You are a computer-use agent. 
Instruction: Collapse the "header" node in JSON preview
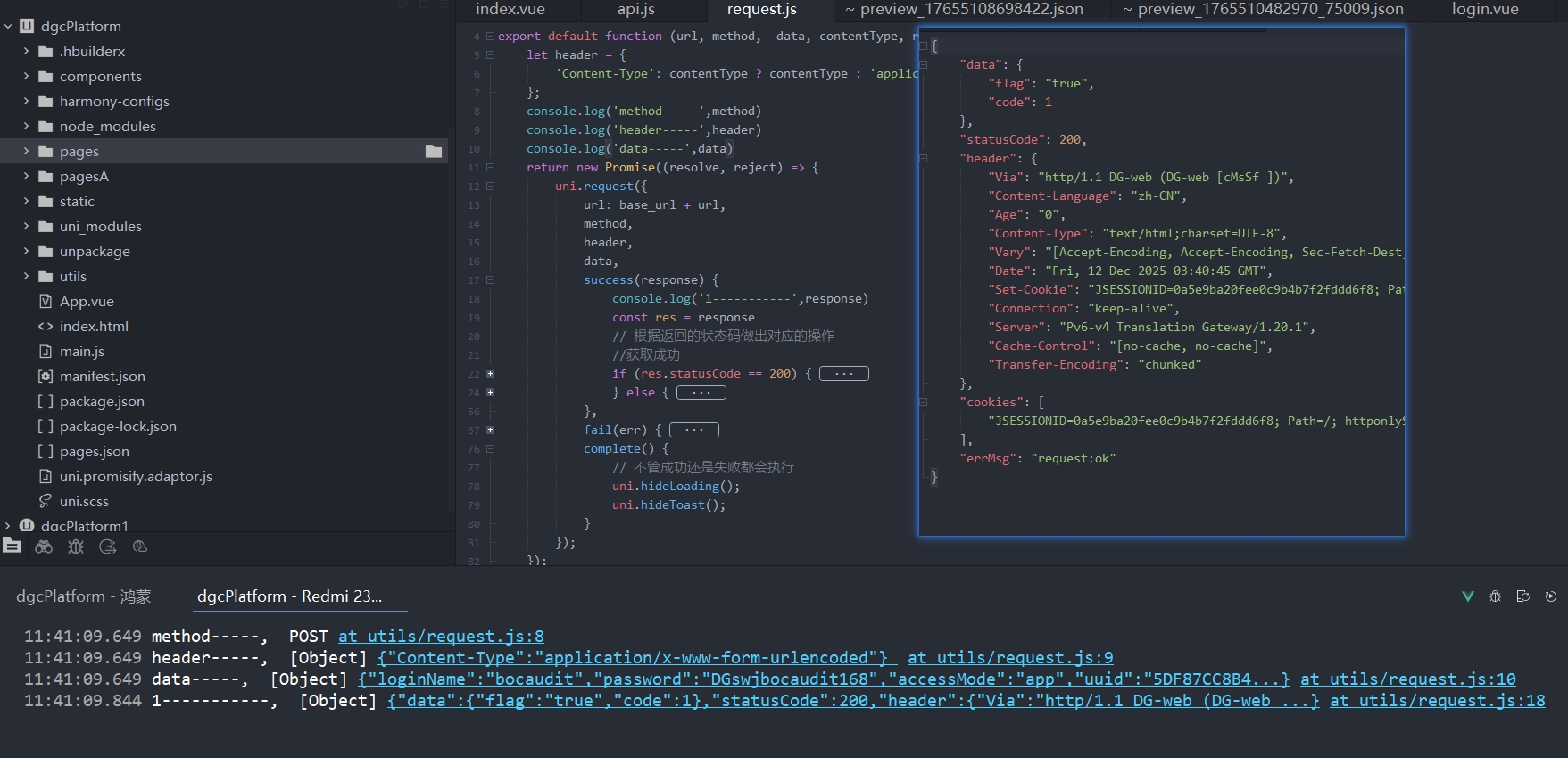click(924, 159)
